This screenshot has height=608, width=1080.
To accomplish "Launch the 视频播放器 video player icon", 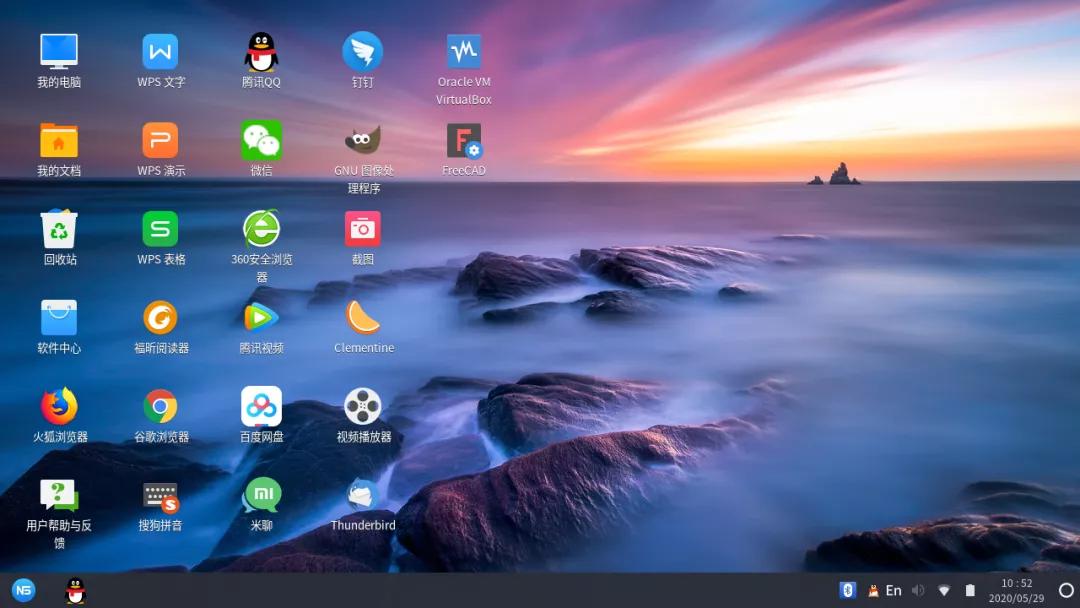I will (362, 406).
